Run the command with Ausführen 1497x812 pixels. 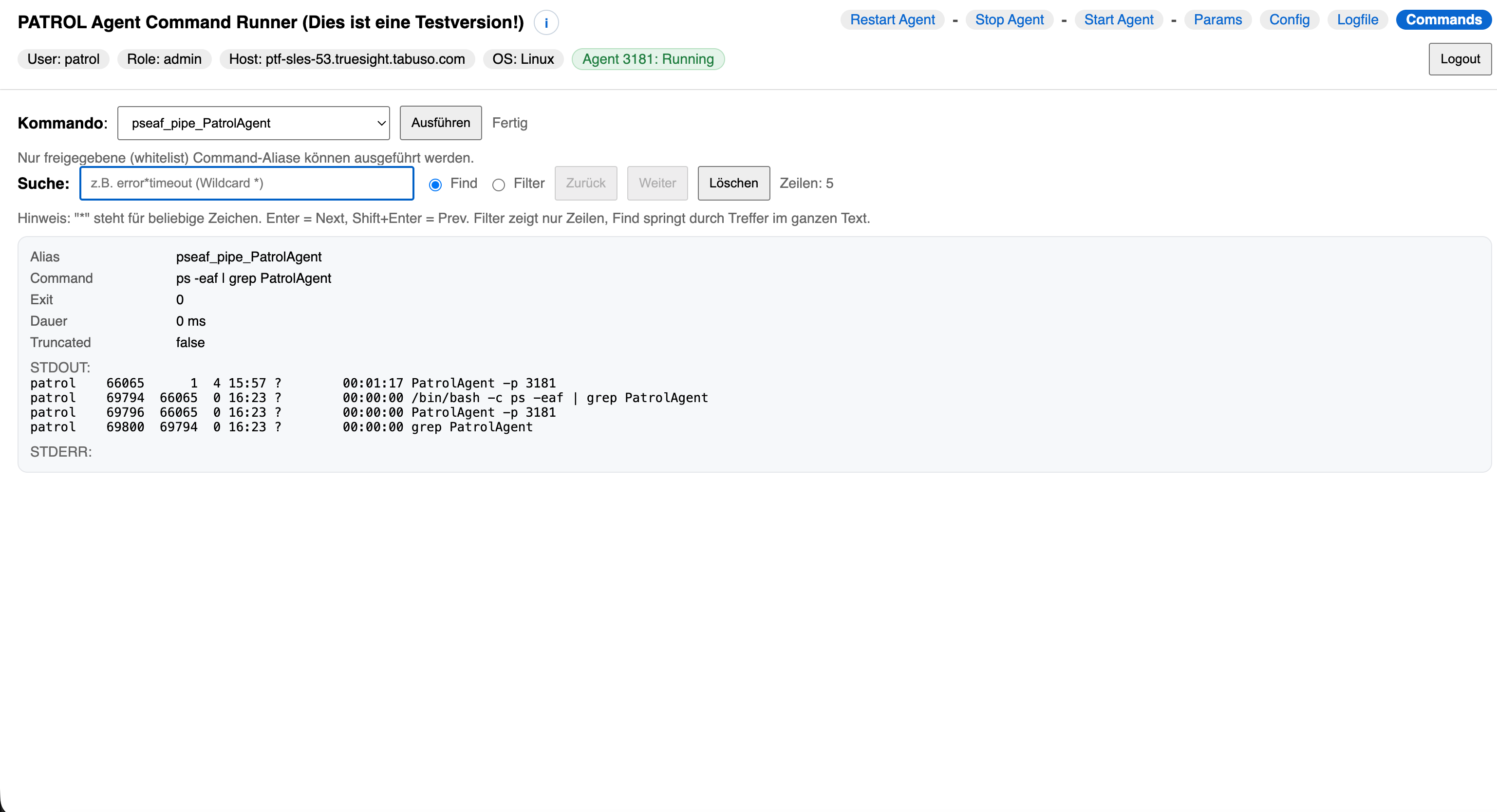coord(441,123)
